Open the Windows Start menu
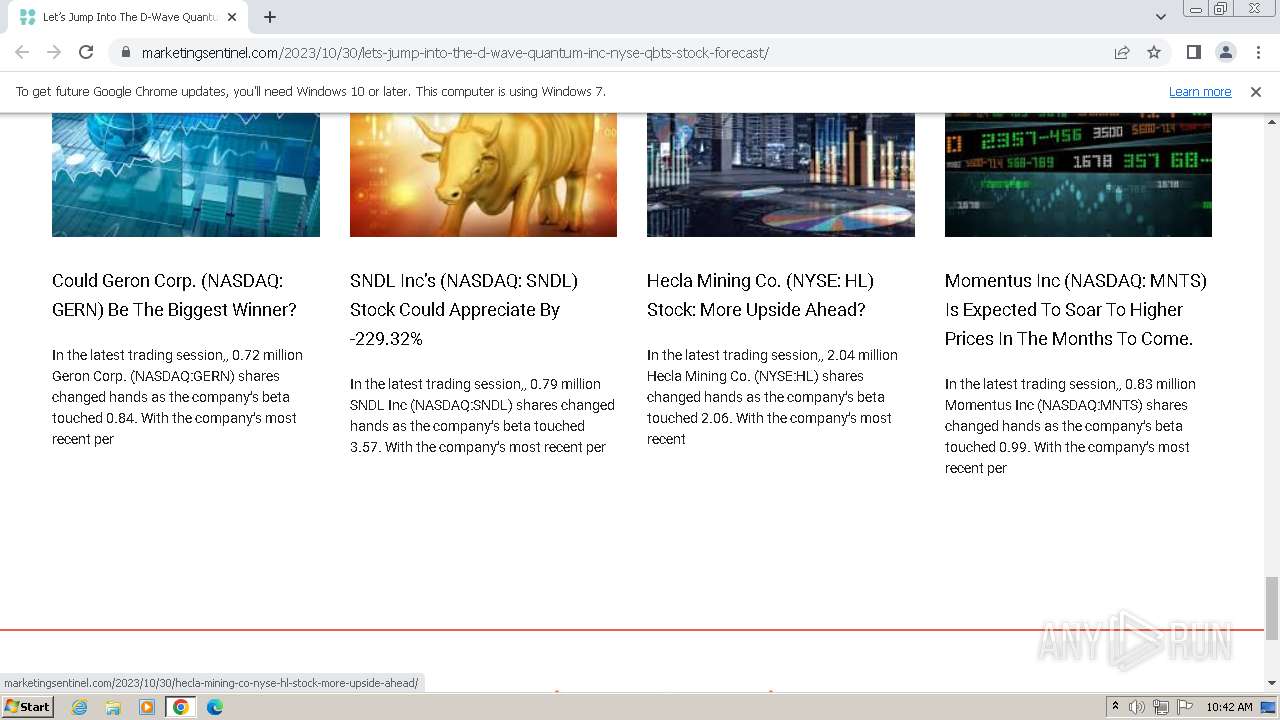1280x720 pixels. (27, 706)
